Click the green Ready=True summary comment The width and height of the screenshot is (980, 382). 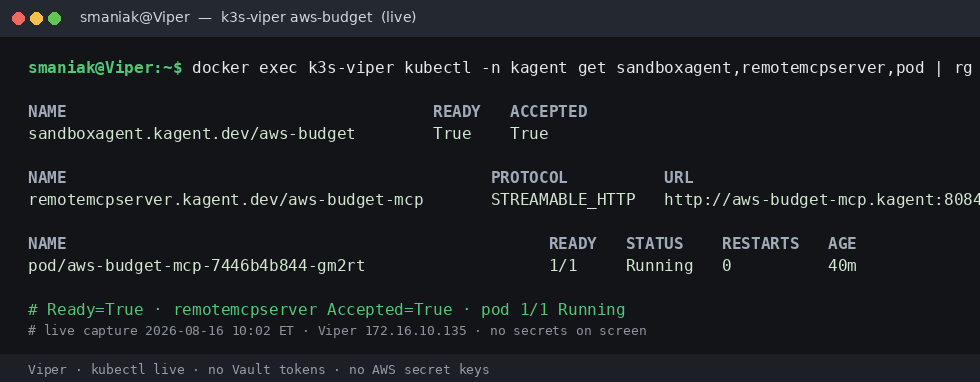(327, 309)
